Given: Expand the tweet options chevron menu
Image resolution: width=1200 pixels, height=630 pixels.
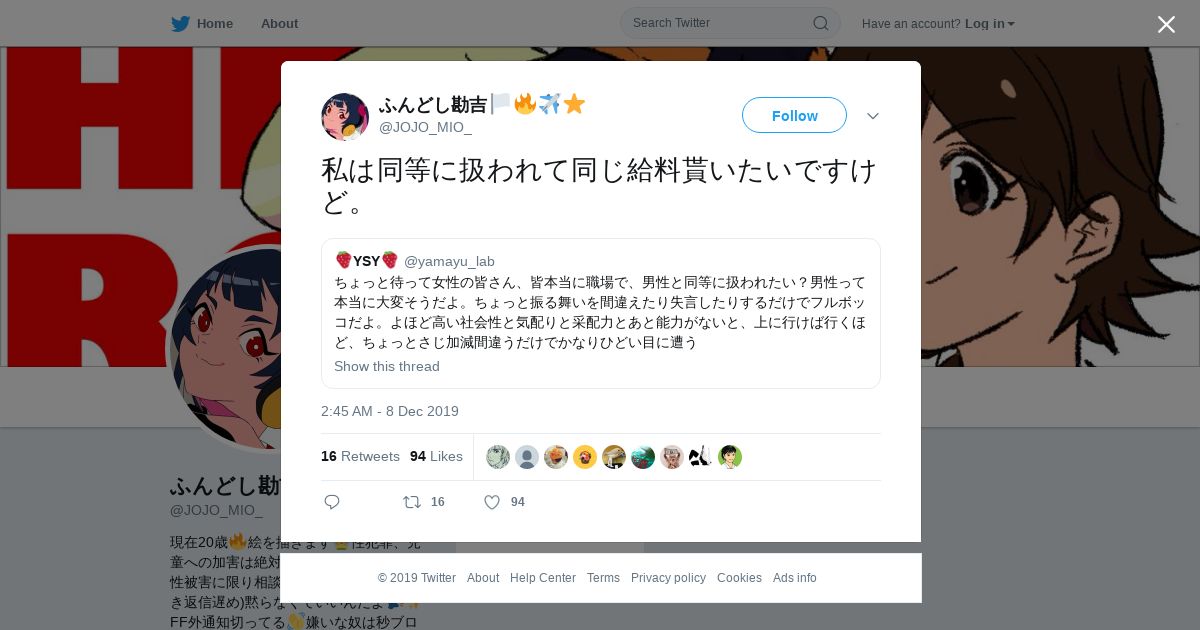Looking at the screenshot, I should coord(873,116).
